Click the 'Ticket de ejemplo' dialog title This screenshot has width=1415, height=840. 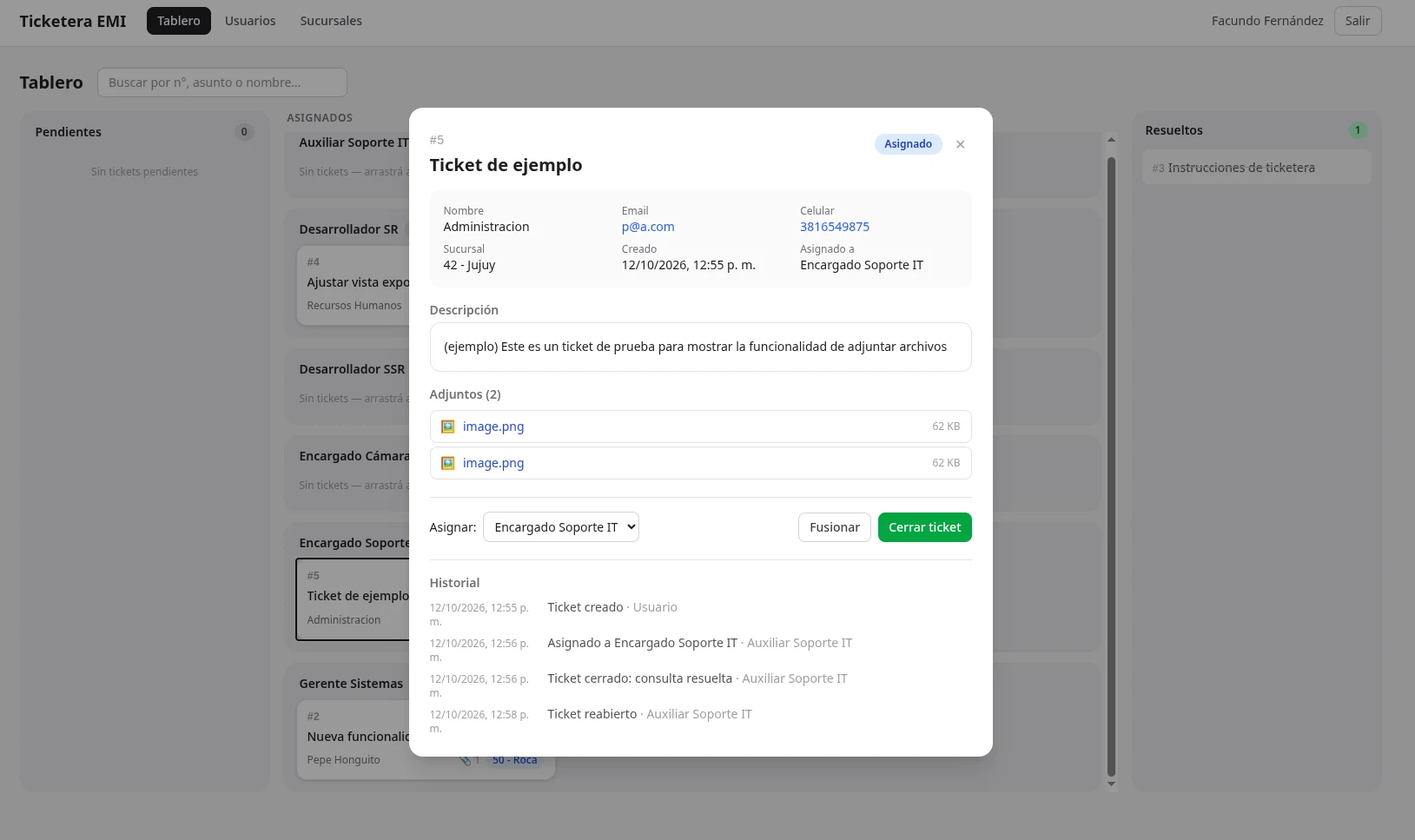tap(506, 165)
